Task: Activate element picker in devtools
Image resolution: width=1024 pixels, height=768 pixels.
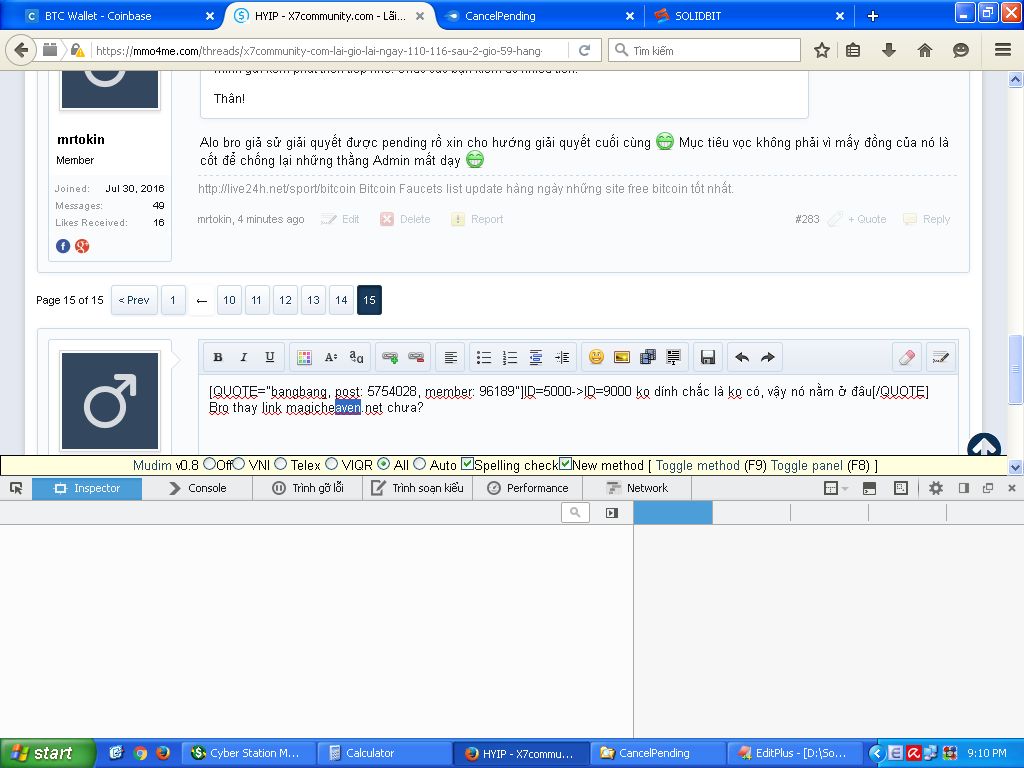Action: 16,488
